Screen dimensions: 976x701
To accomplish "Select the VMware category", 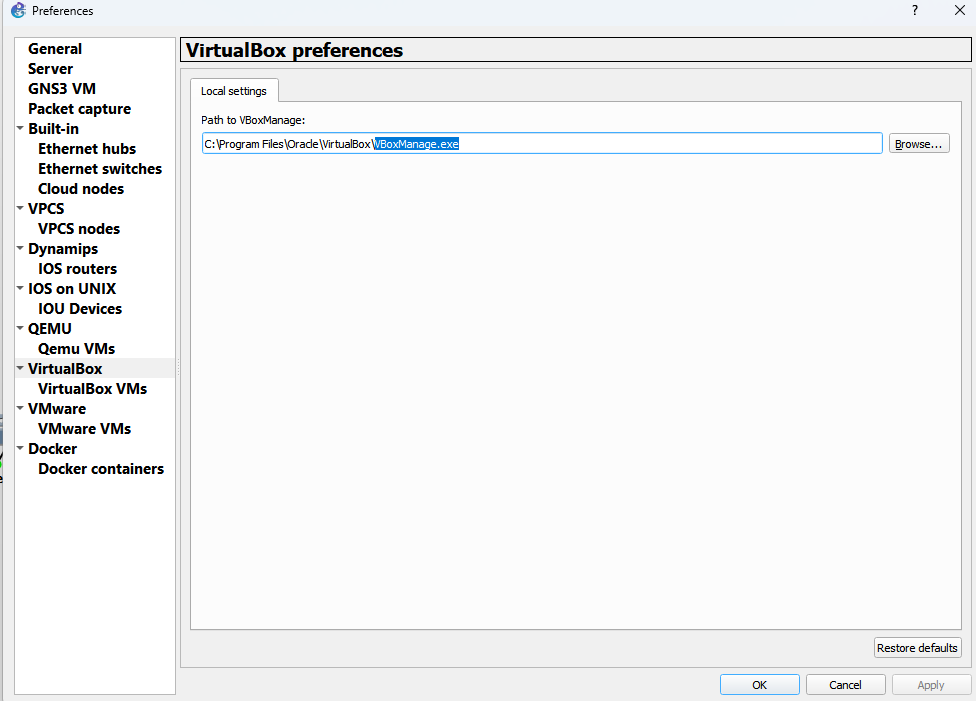I will (57, 408).
